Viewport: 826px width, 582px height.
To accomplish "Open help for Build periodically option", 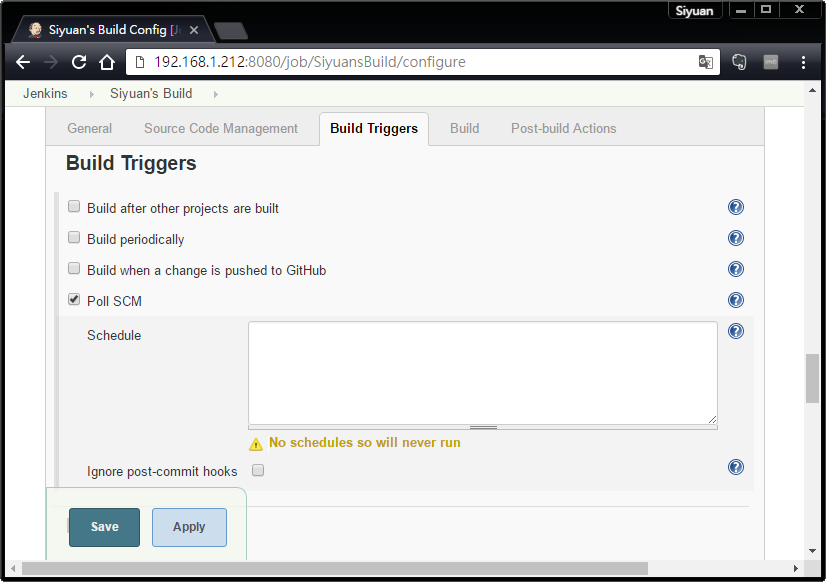I will pos(736,238).
